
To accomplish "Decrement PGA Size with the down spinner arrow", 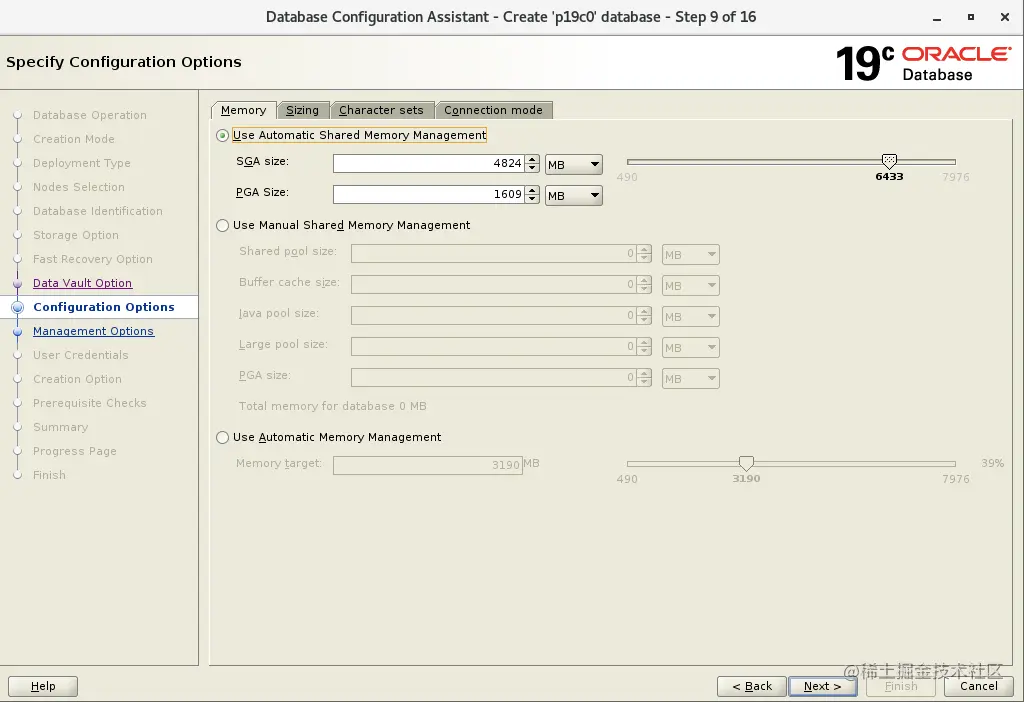I will click(x=532, y=199).
